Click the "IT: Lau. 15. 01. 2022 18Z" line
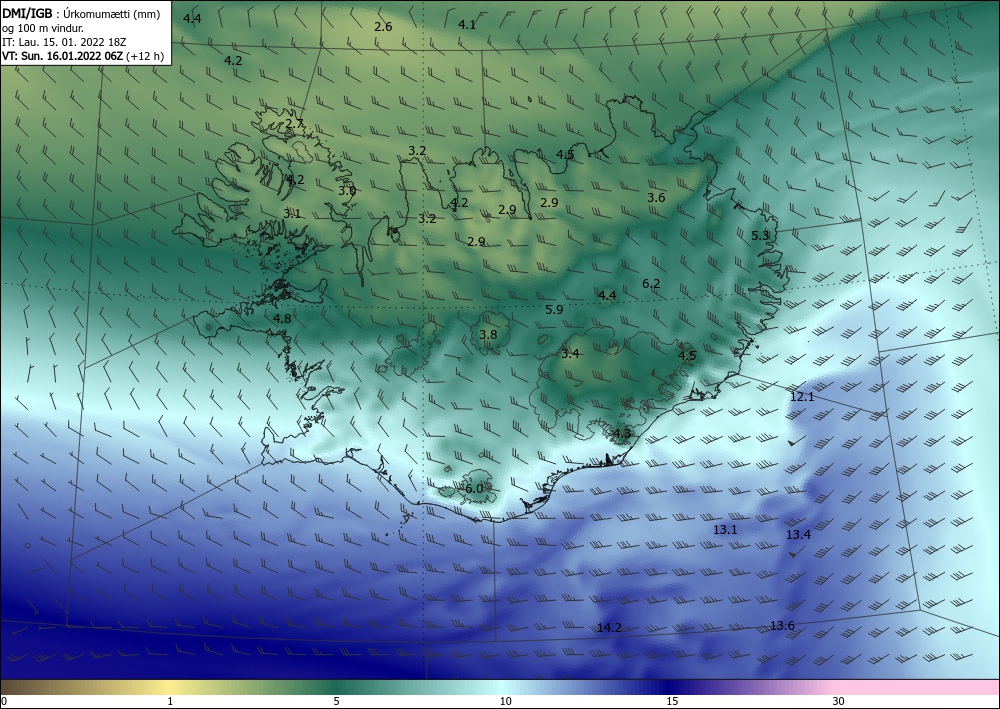 point(64,42)
